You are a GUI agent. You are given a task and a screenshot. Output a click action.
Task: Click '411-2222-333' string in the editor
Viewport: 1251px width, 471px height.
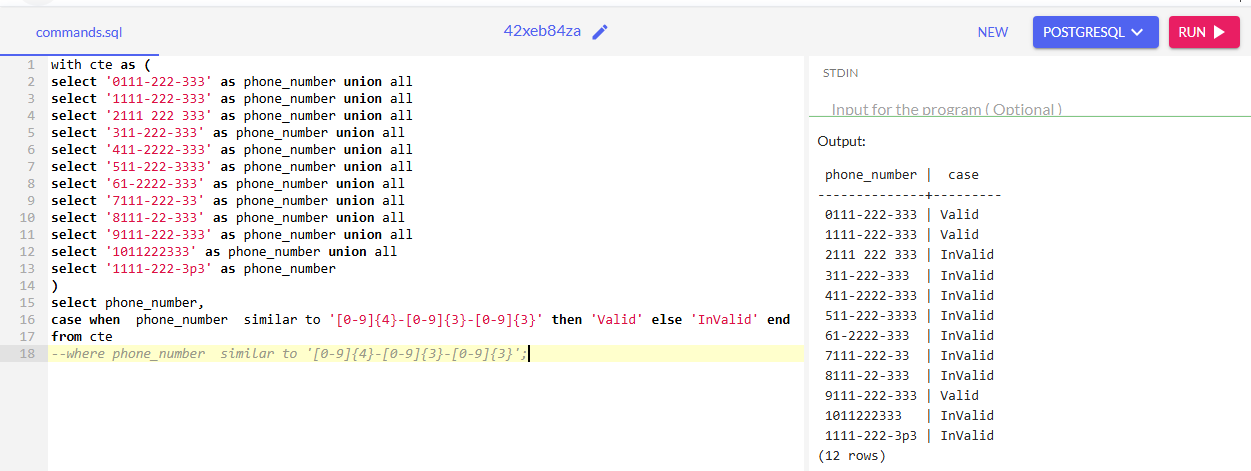[159, 149]
